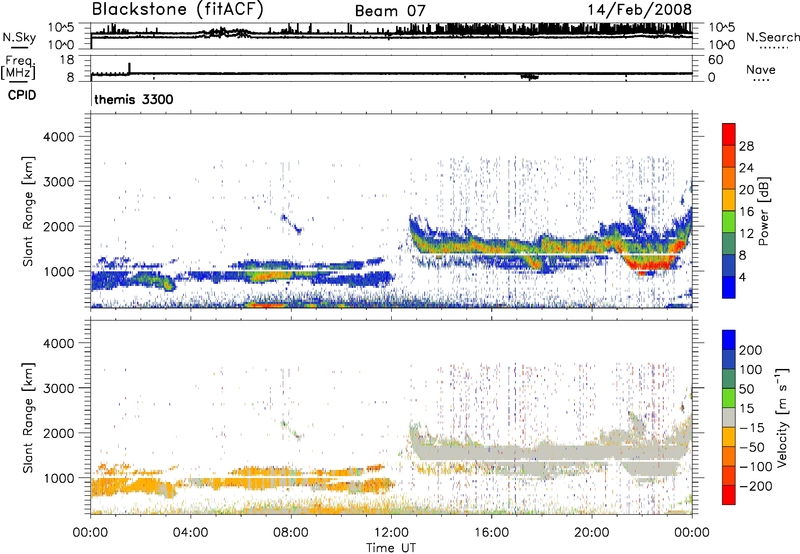Click the "08:00" time tick label
The width and height of the screenshot is (800, 554).
(x=291, y=533)
